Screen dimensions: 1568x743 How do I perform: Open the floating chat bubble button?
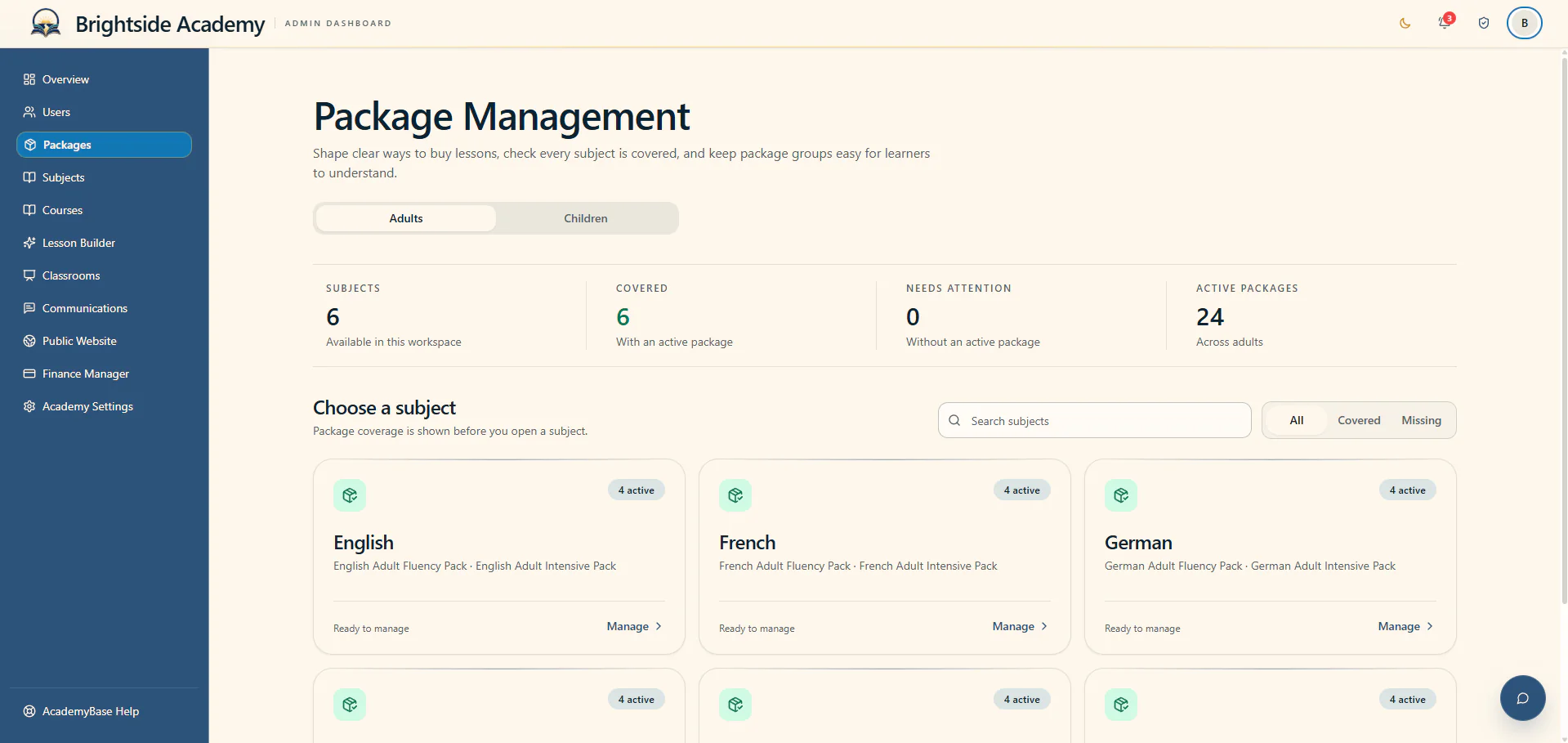pos(1523,698)
